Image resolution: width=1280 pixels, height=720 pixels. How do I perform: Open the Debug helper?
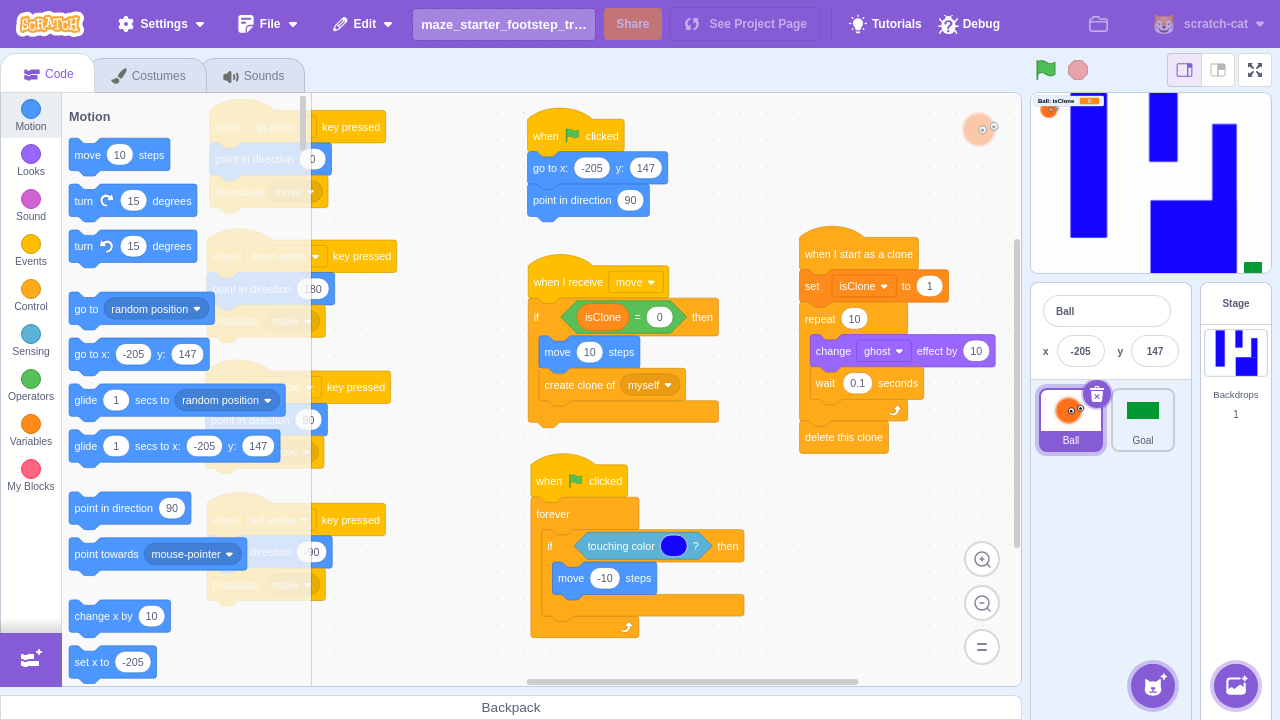point(969,24)
